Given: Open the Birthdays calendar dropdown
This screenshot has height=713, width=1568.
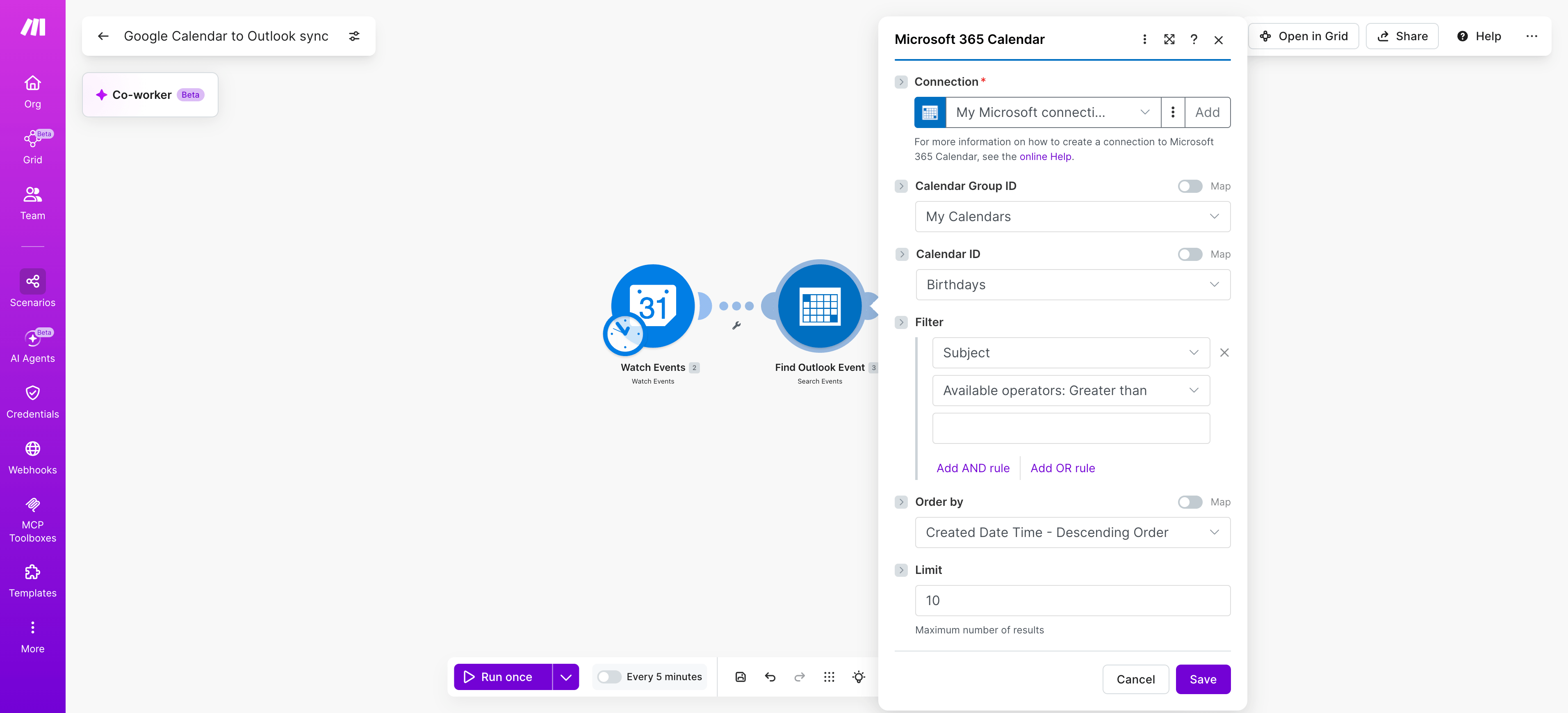Looking at the screenshot, I should [x=1073, y=285].
